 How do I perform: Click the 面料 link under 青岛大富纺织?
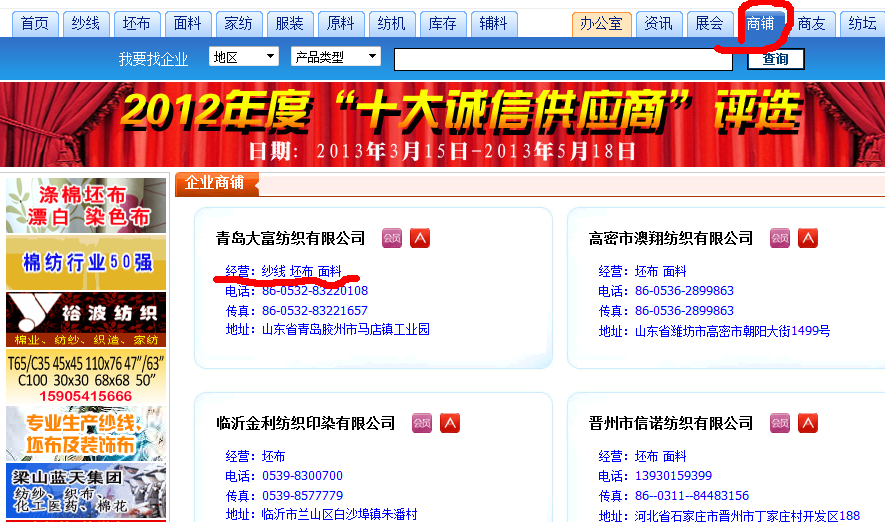coord(330,271)
